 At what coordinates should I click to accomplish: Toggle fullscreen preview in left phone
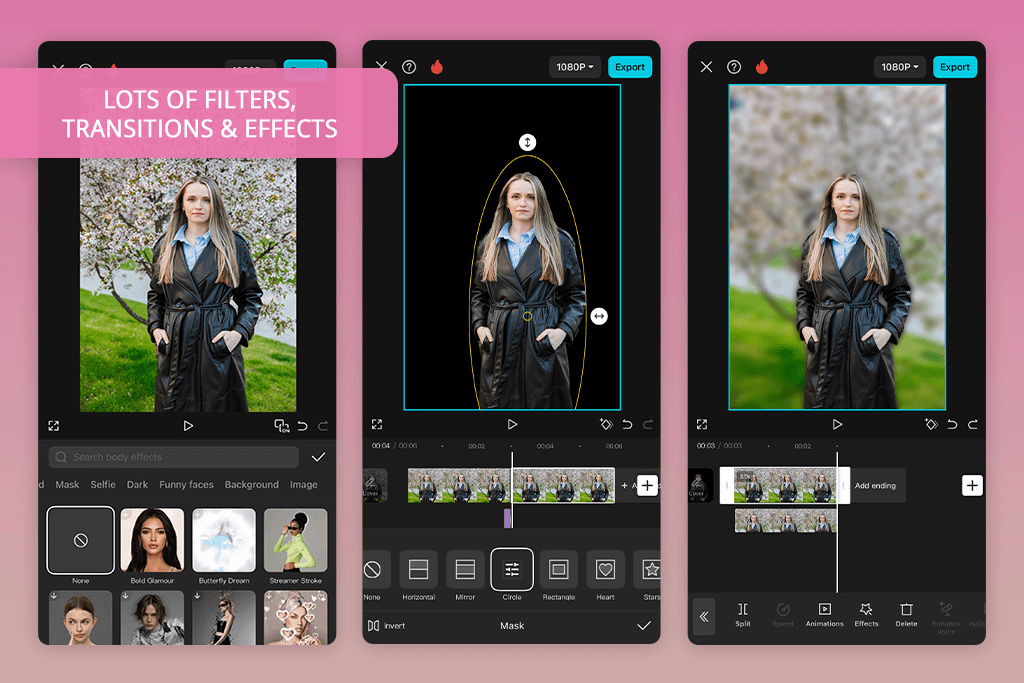coord(54,426)
